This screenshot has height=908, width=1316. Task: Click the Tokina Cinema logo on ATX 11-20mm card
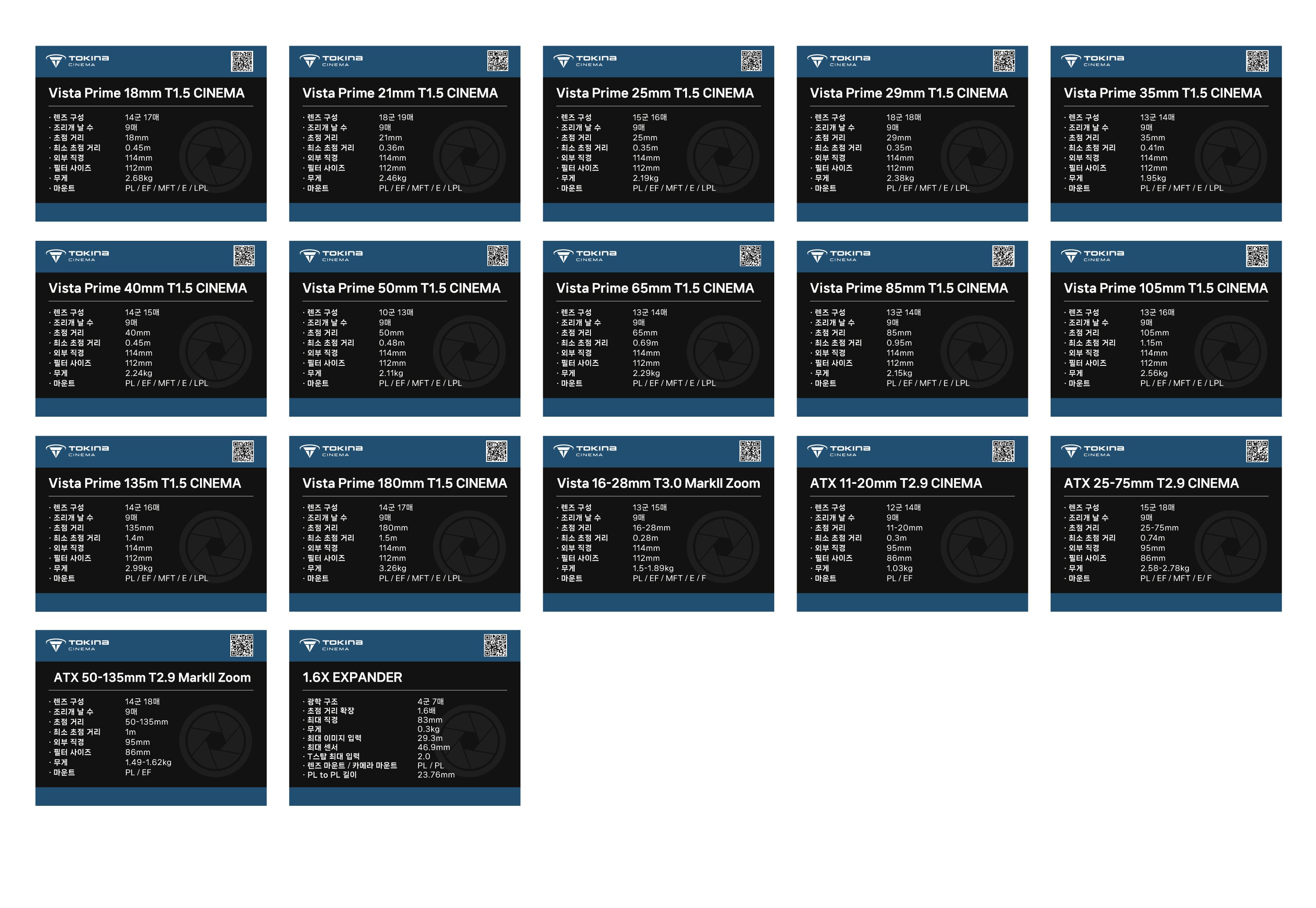coord(839,450)
